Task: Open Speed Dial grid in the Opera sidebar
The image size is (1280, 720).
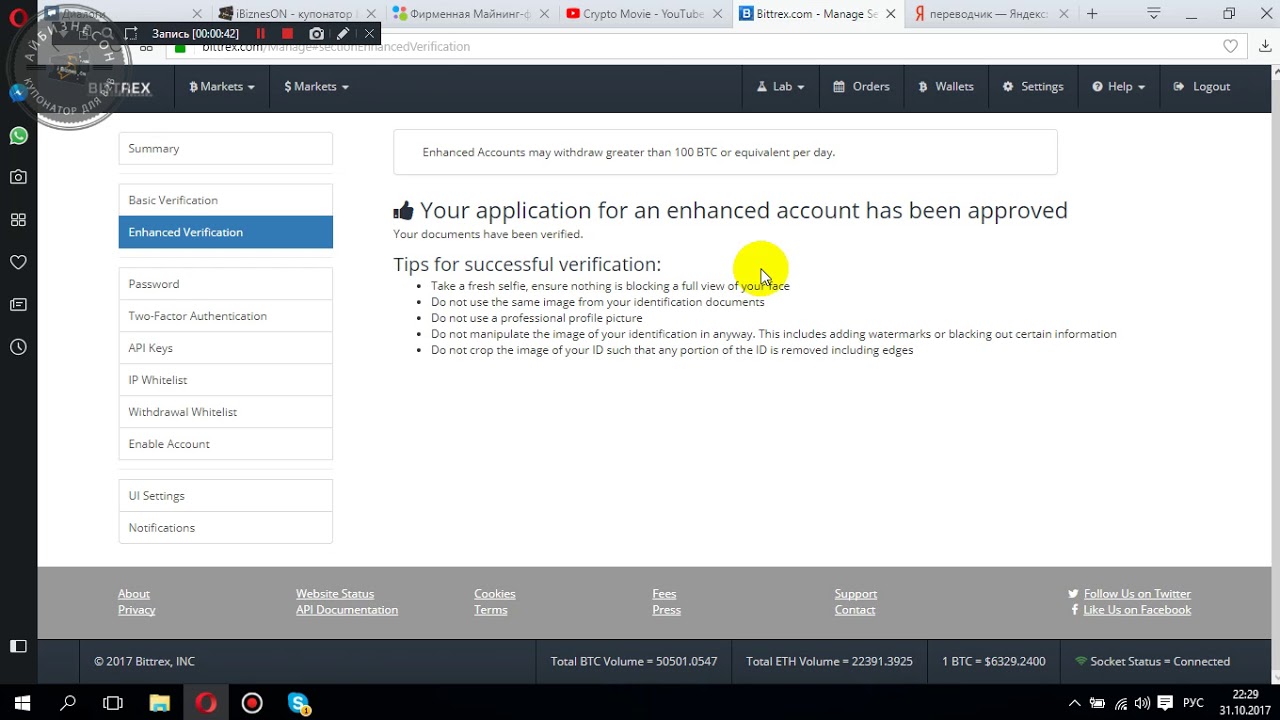Action: (18, 220)
